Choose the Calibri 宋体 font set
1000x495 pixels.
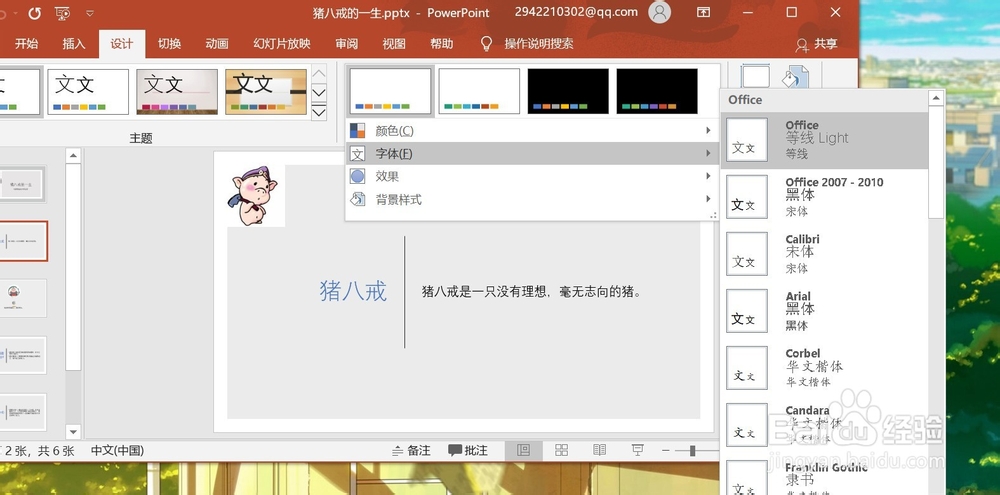[x=825, y=254]
